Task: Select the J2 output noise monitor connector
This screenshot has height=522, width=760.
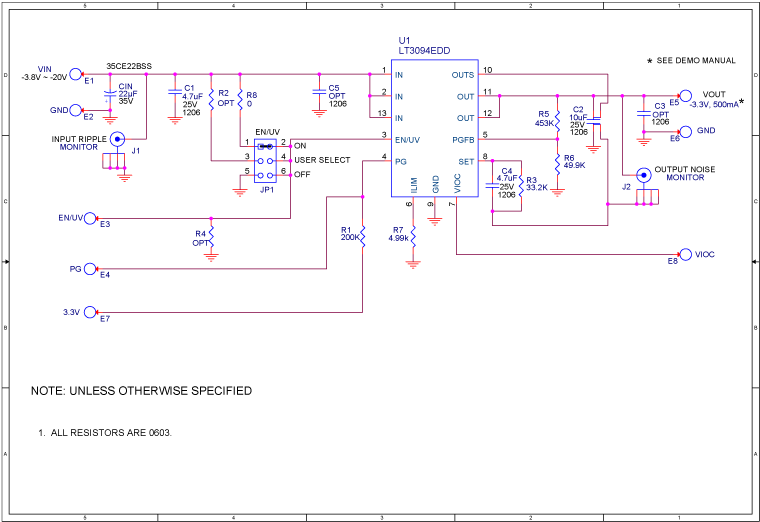Action: point(644,175)
